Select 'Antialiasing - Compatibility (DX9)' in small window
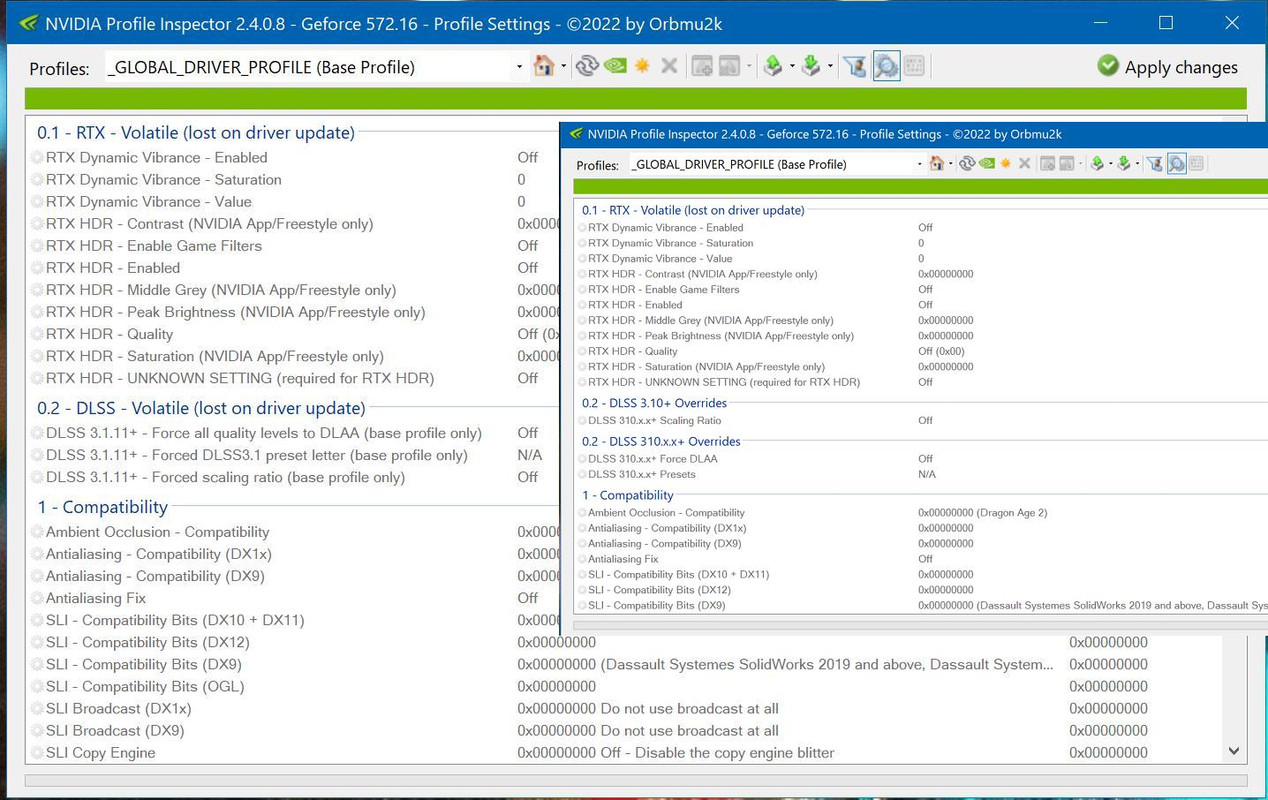Image resolution: width=1268 pixels, height=800 pixels. pos(665,543)
